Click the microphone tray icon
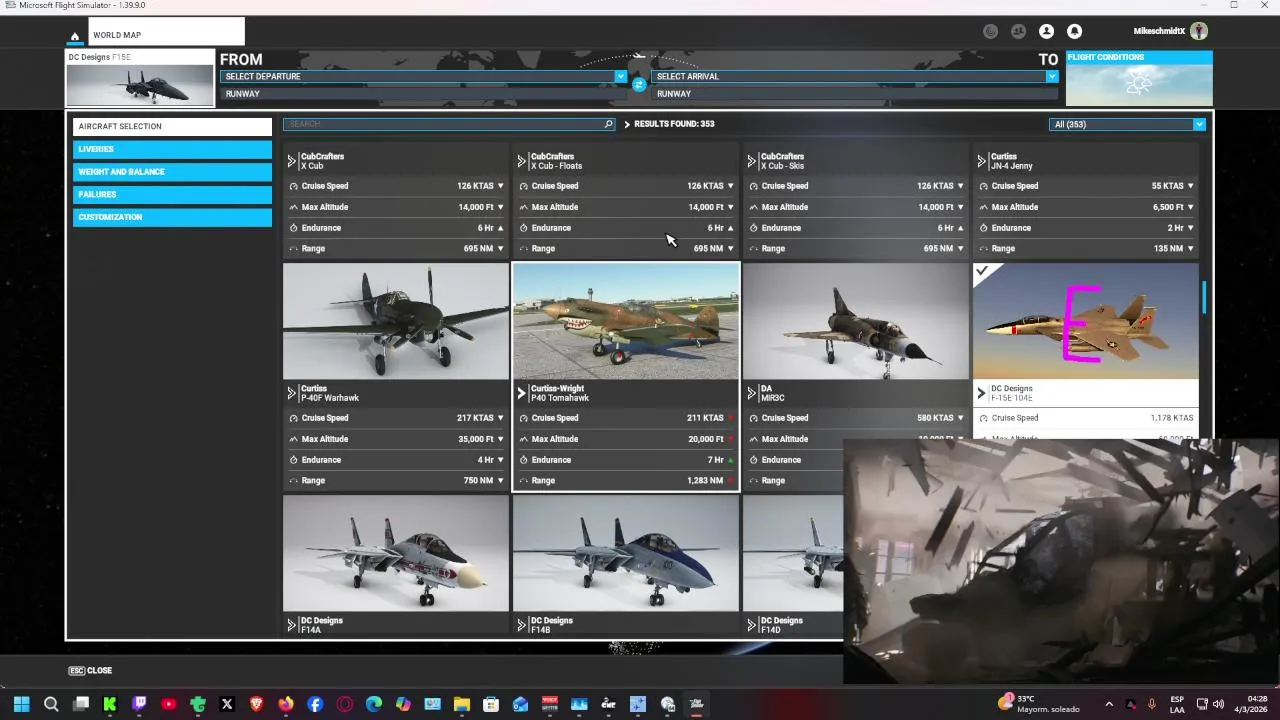 click(1152, 704)
